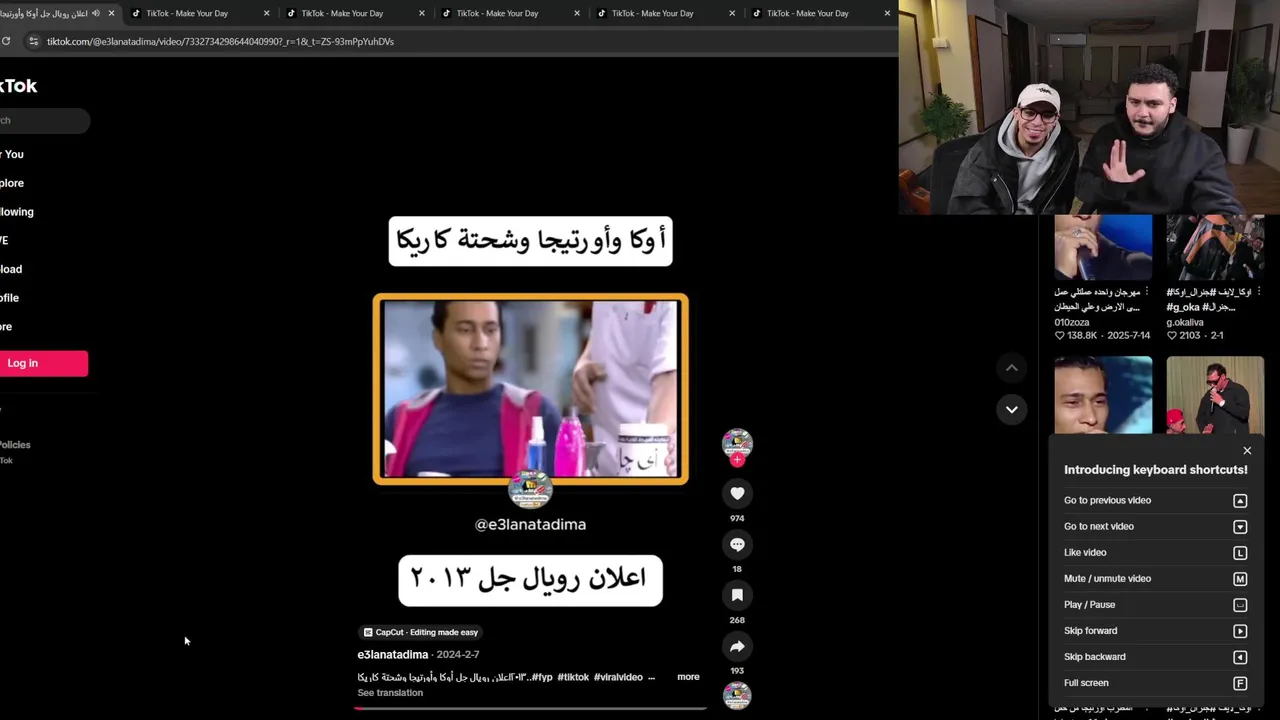The image size is (1280, 720).
Task: Click right-arrow key icon for skip forward
Action: [1240, 631]
